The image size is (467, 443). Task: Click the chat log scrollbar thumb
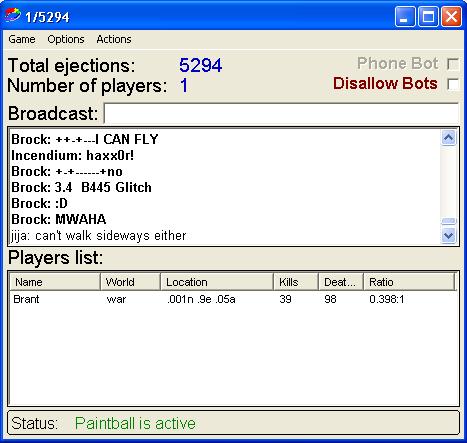point(448,221)
